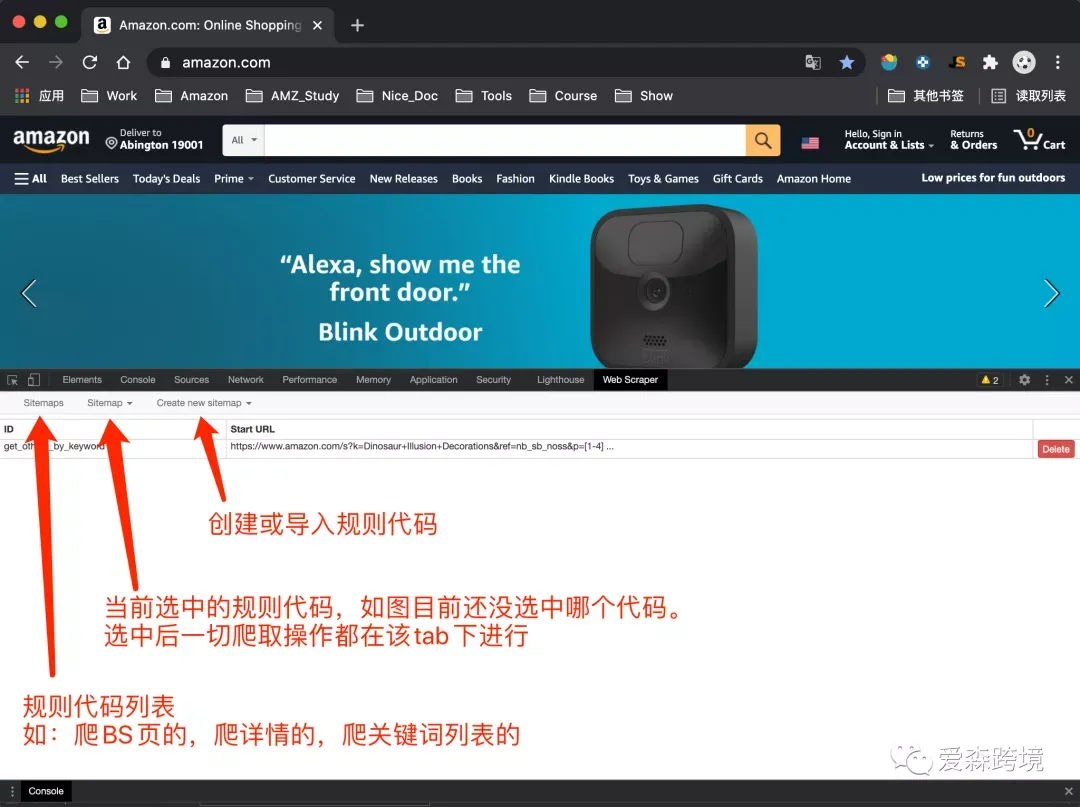Screen dimensions: 1080x807
Task: Click the Best Sellers link
Action: click(90, 179)
